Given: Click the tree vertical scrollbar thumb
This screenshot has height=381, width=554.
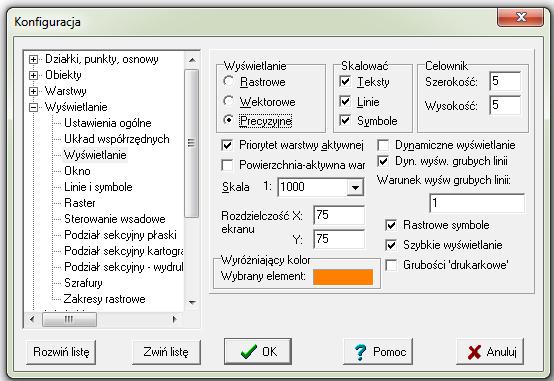Looking at the screenshot, I should pos(192,143).
